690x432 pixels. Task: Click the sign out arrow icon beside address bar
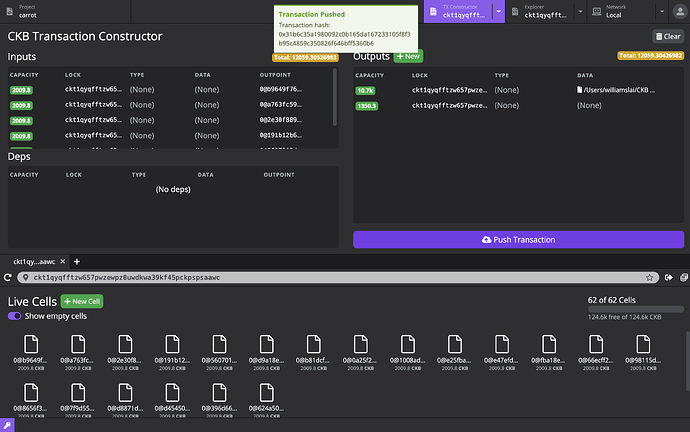668,277
